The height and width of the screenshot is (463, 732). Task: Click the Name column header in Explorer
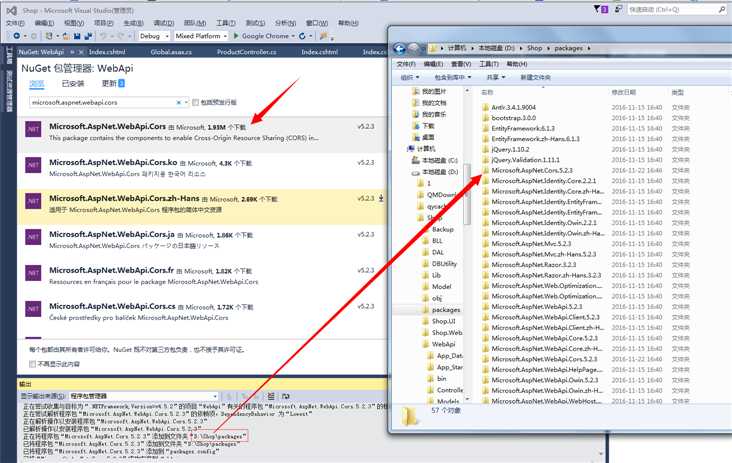[x=487, y=92]
